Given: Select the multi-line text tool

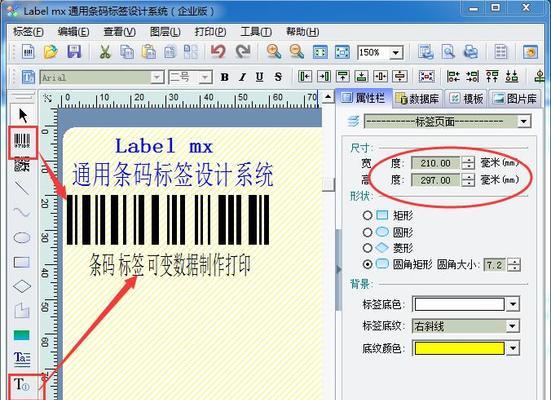Looking at the screenshot, I should [22, 358].
